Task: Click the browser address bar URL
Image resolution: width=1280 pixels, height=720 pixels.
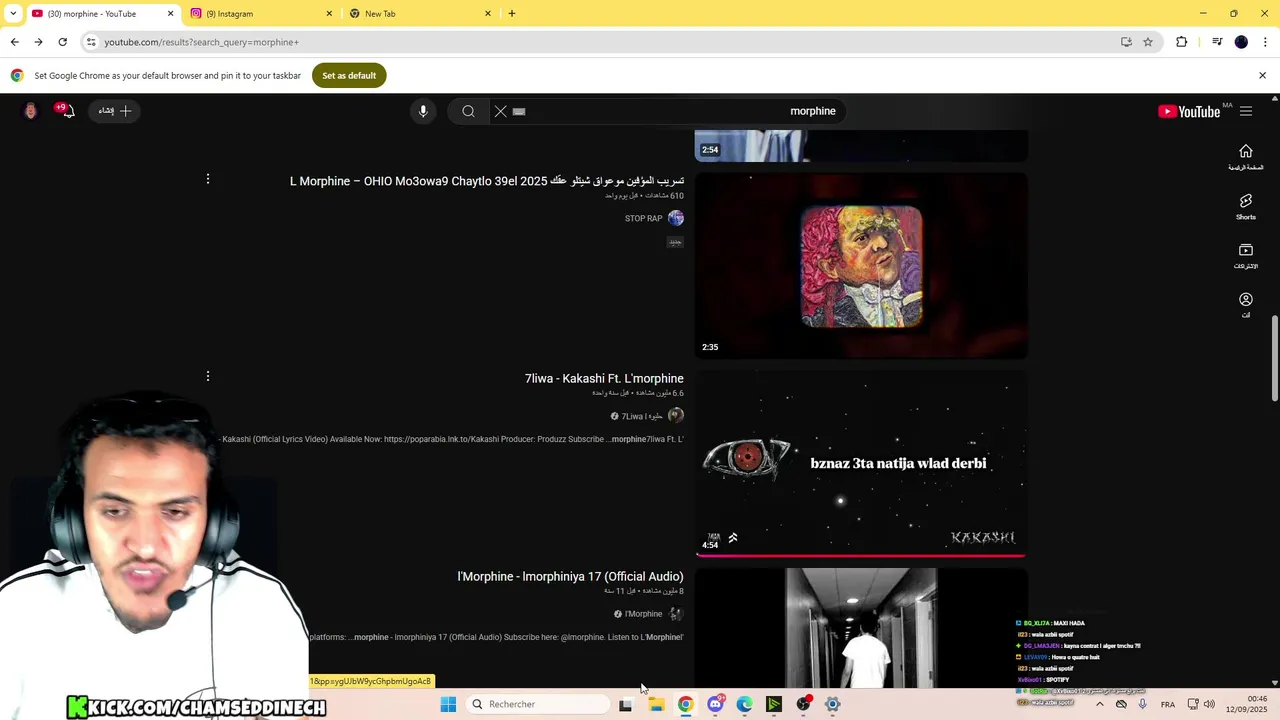Action: click(201, 42)
